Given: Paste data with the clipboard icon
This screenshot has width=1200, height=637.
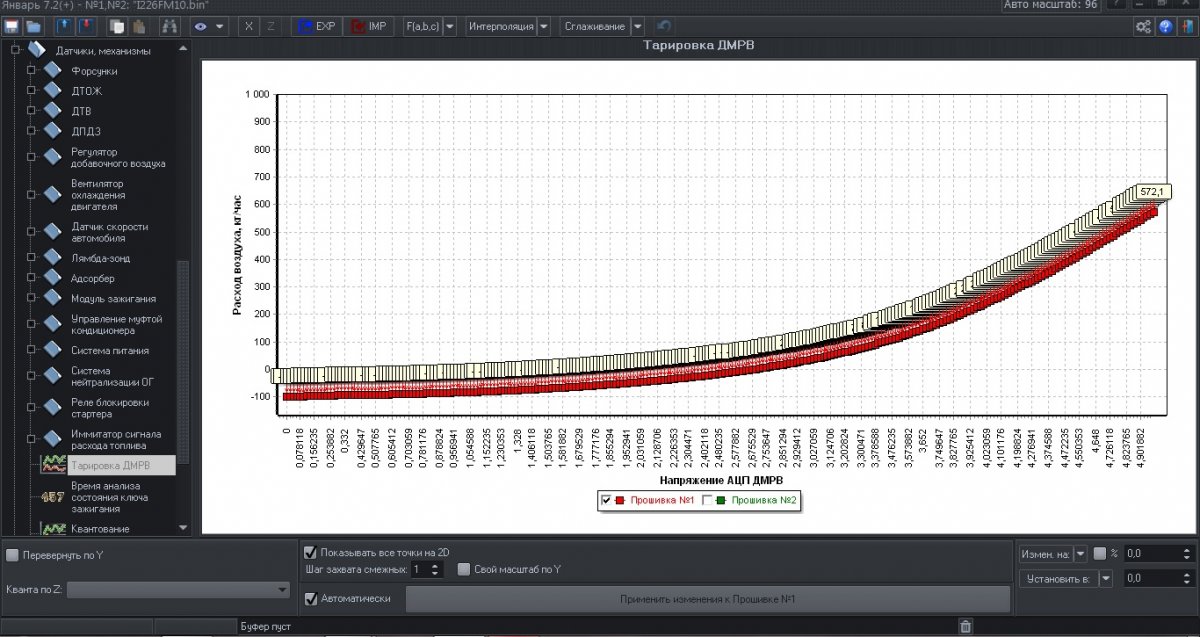Looking at the screenshot, I should pyautogui.click(x=137, y=26).
